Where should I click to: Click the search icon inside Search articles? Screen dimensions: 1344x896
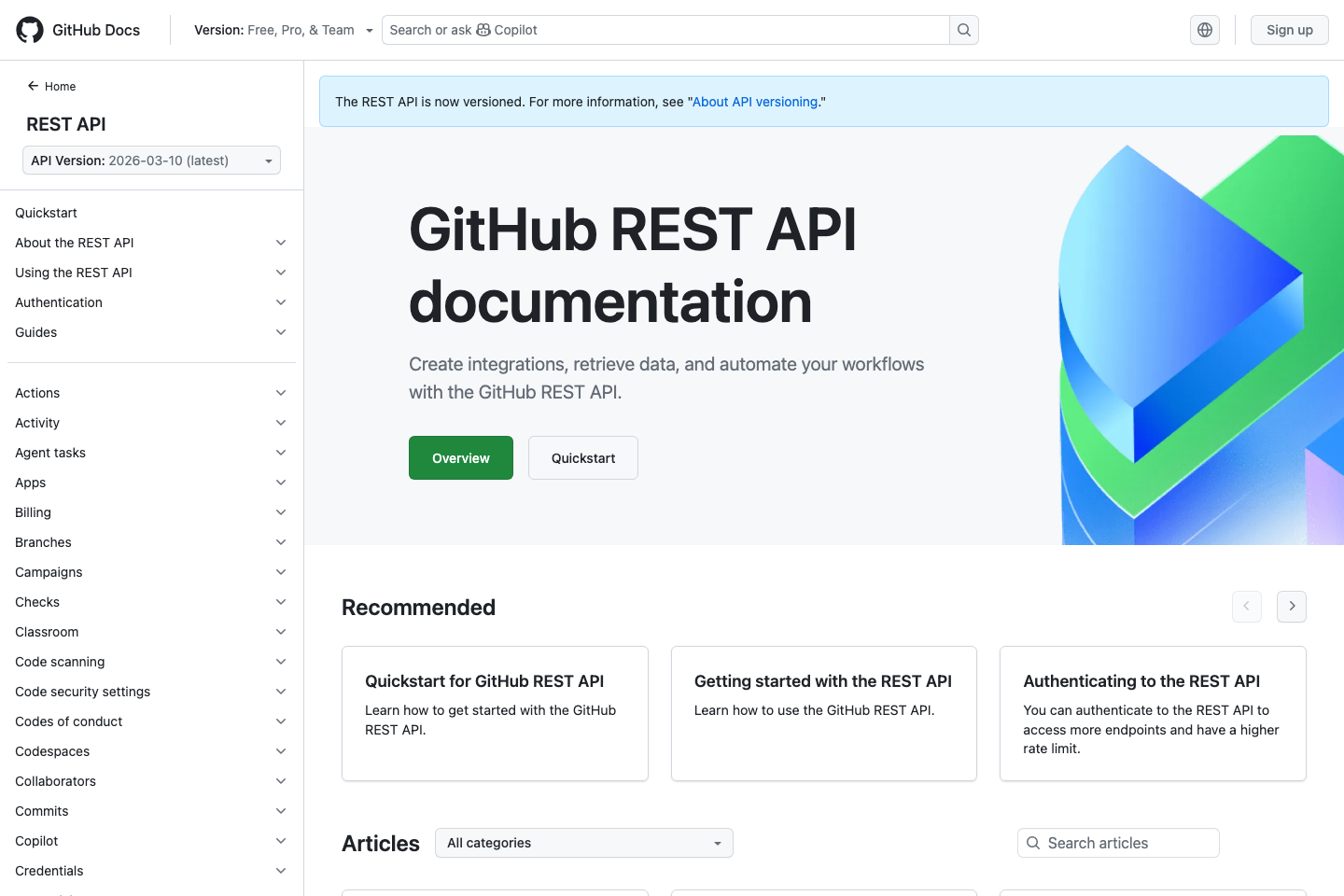(1032, 842)
